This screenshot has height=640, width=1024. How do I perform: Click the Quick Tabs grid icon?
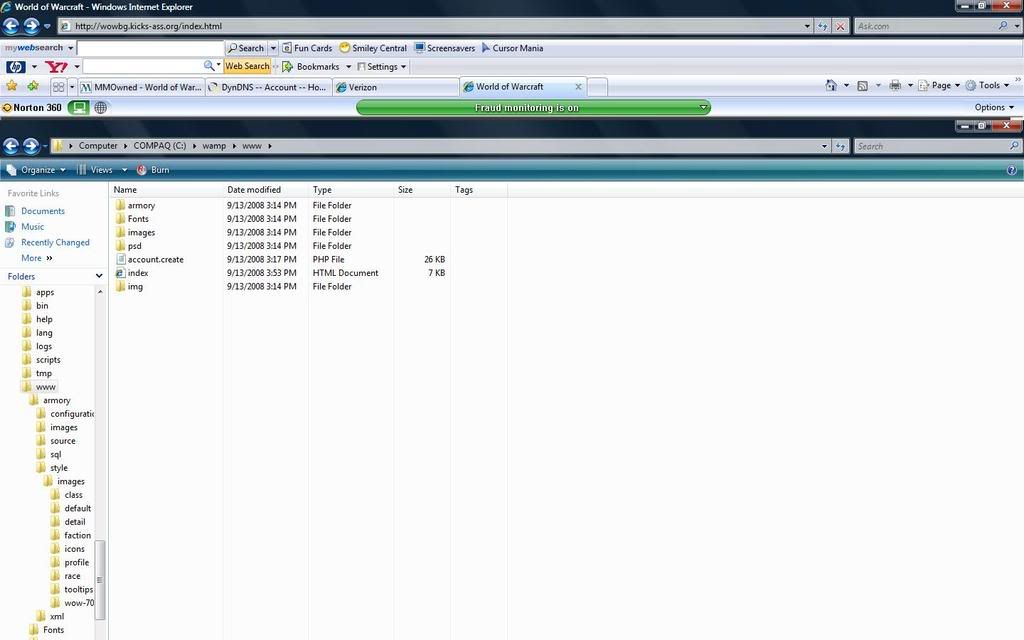58,87
